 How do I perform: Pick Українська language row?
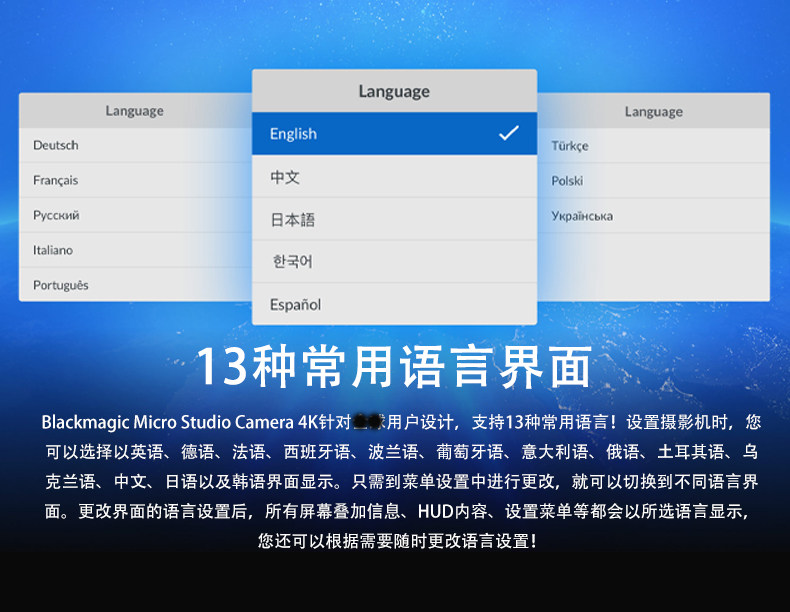point(653,216)
